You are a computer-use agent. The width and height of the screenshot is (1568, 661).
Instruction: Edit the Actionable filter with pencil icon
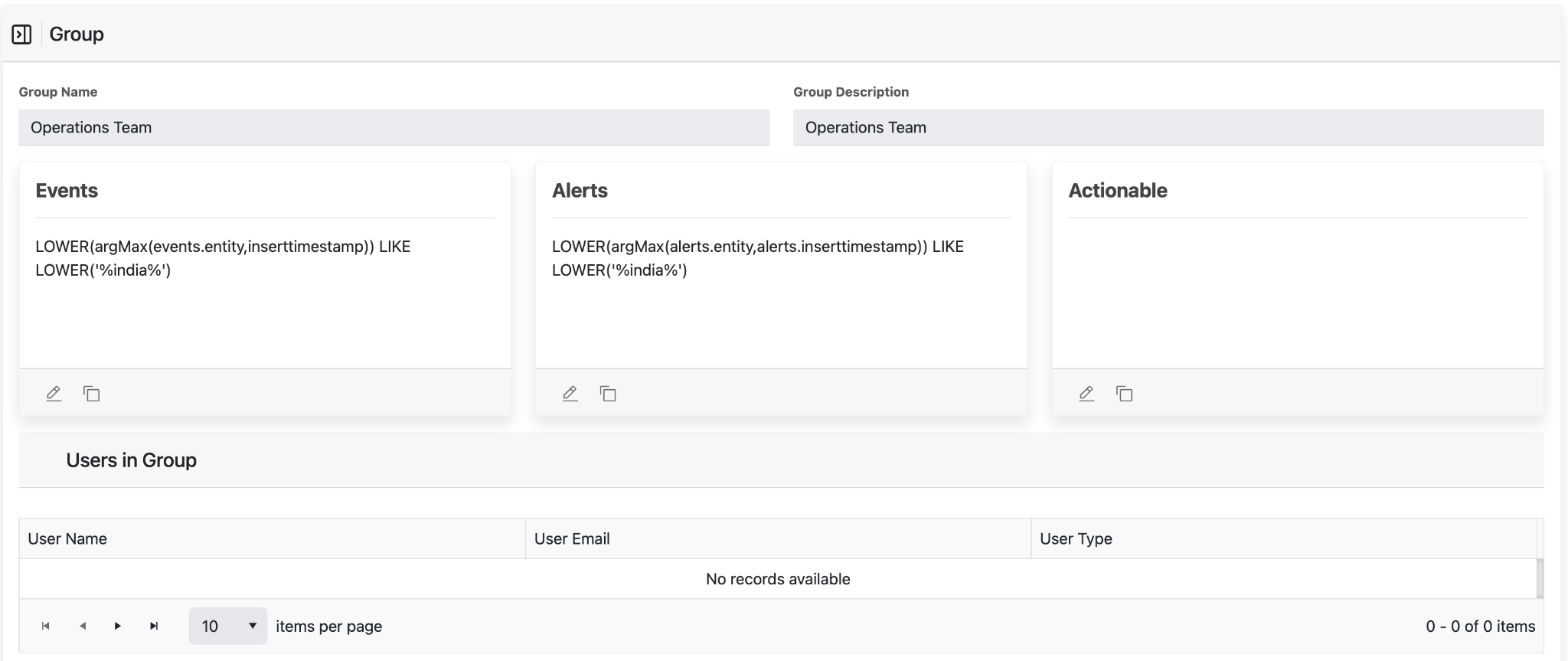pos(1086,394)
